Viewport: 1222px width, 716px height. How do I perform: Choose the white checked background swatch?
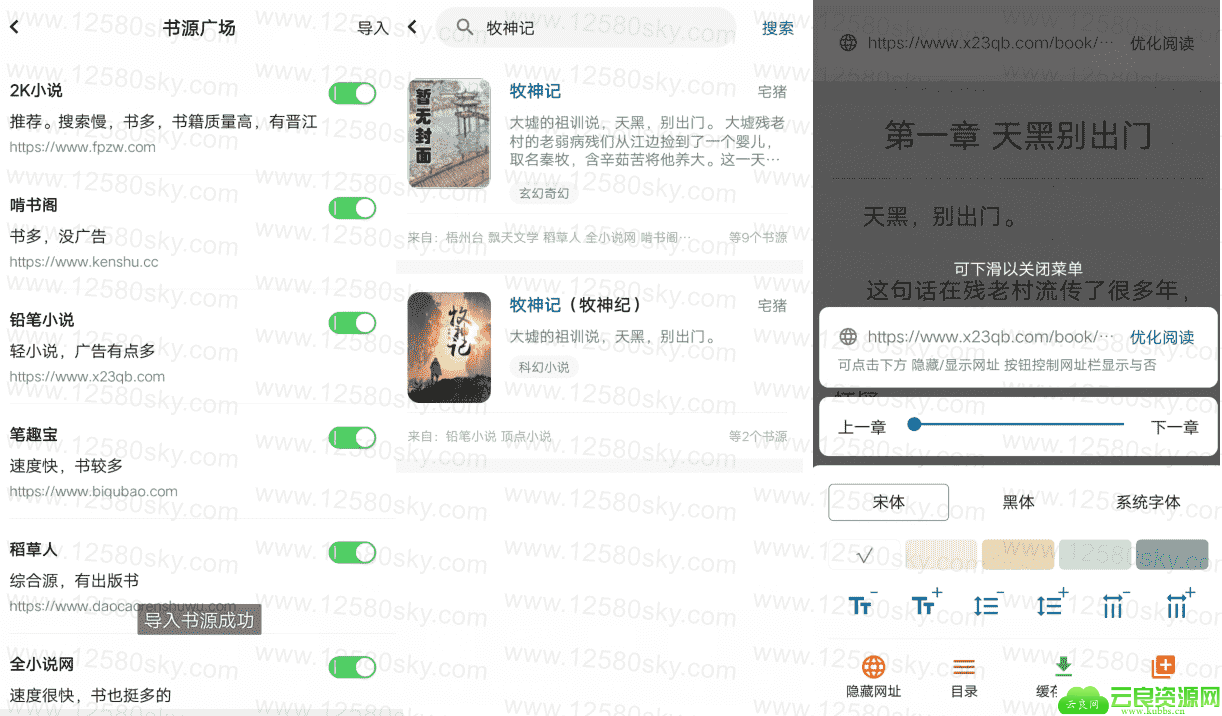(x=865, y=555)
